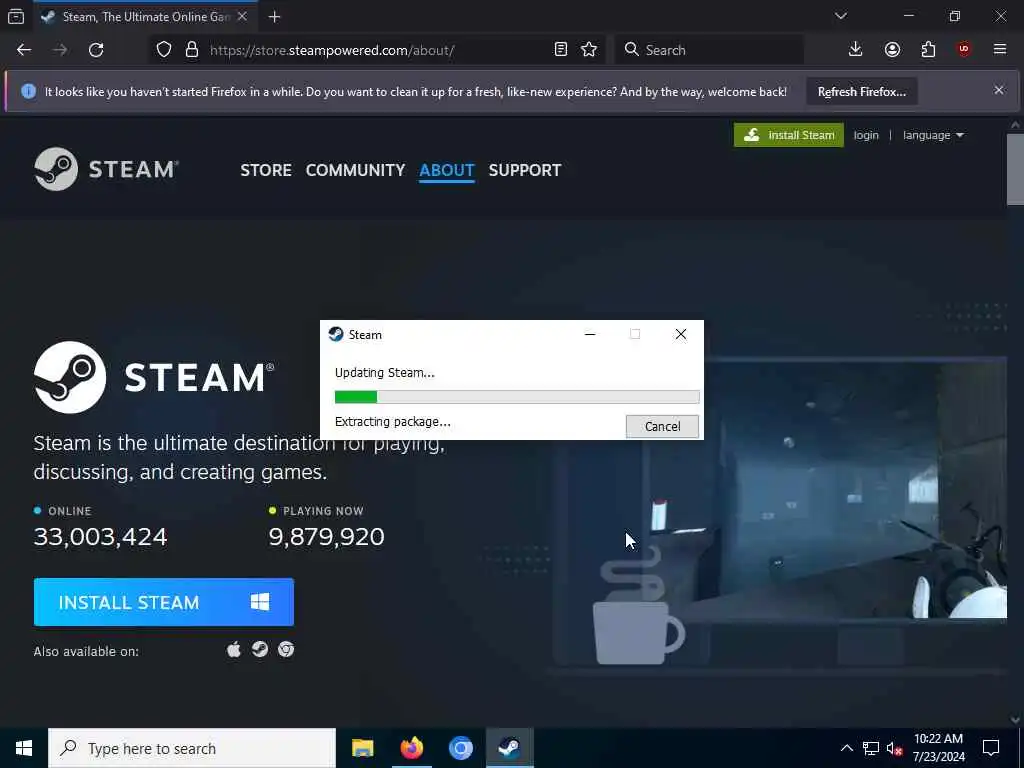
Task: Click green Install Steam header button
Action: (788, 135)
